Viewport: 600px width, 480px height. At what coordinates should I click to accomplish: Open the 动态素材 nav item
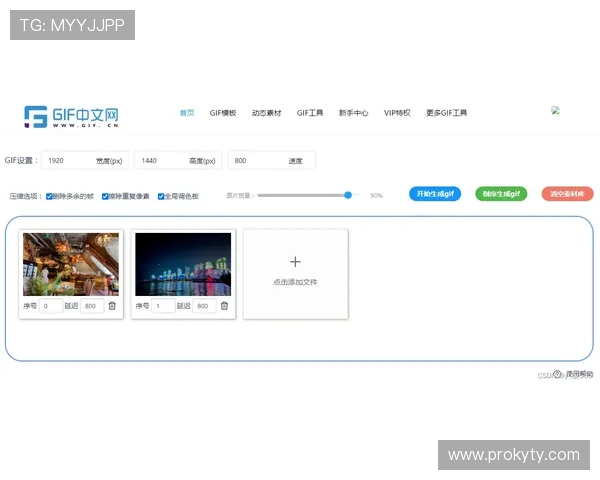click(x=266, y=113)
